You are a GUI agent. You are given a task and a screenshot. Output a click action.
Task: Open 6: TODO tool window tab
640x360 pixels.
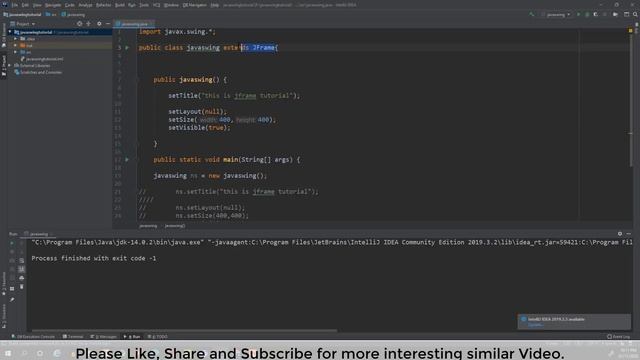pyautogui.click(x=158, y=337)
